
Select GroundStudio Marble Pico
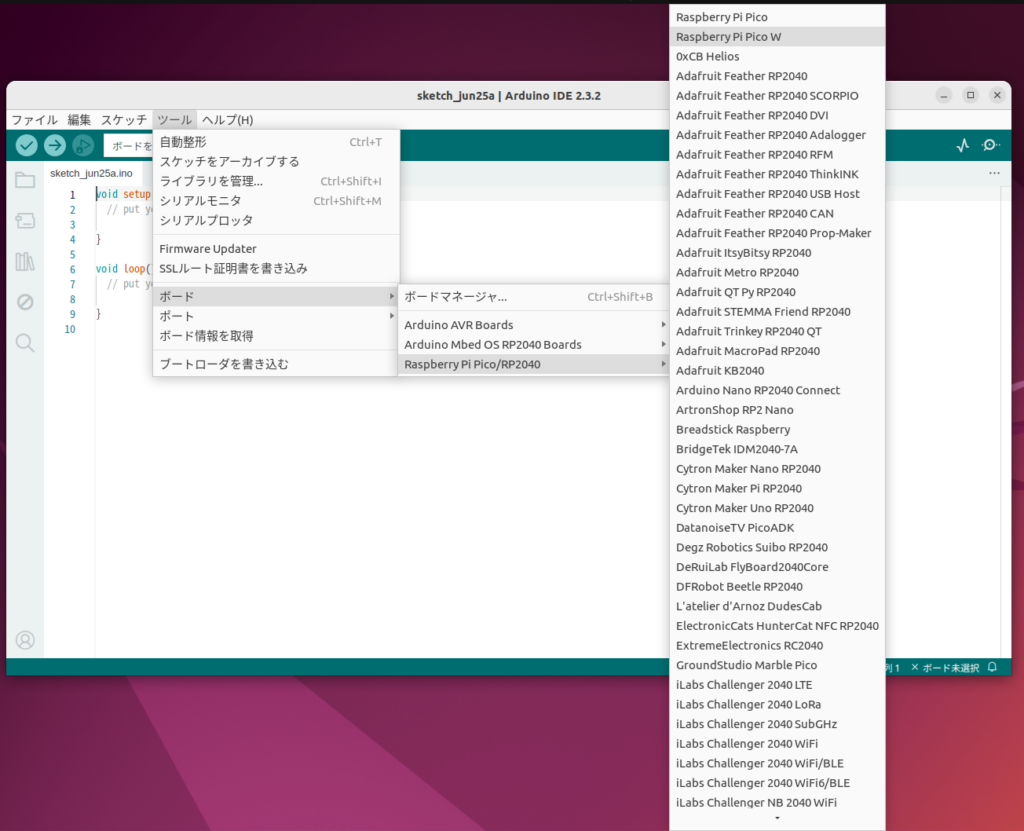(x=777, y=665)
